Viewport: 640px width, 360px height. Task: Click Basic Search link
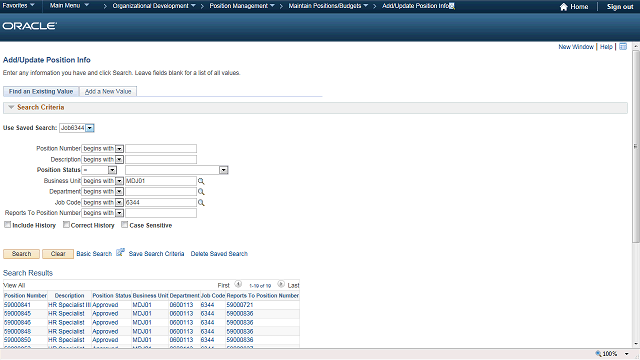pos(94,254)
